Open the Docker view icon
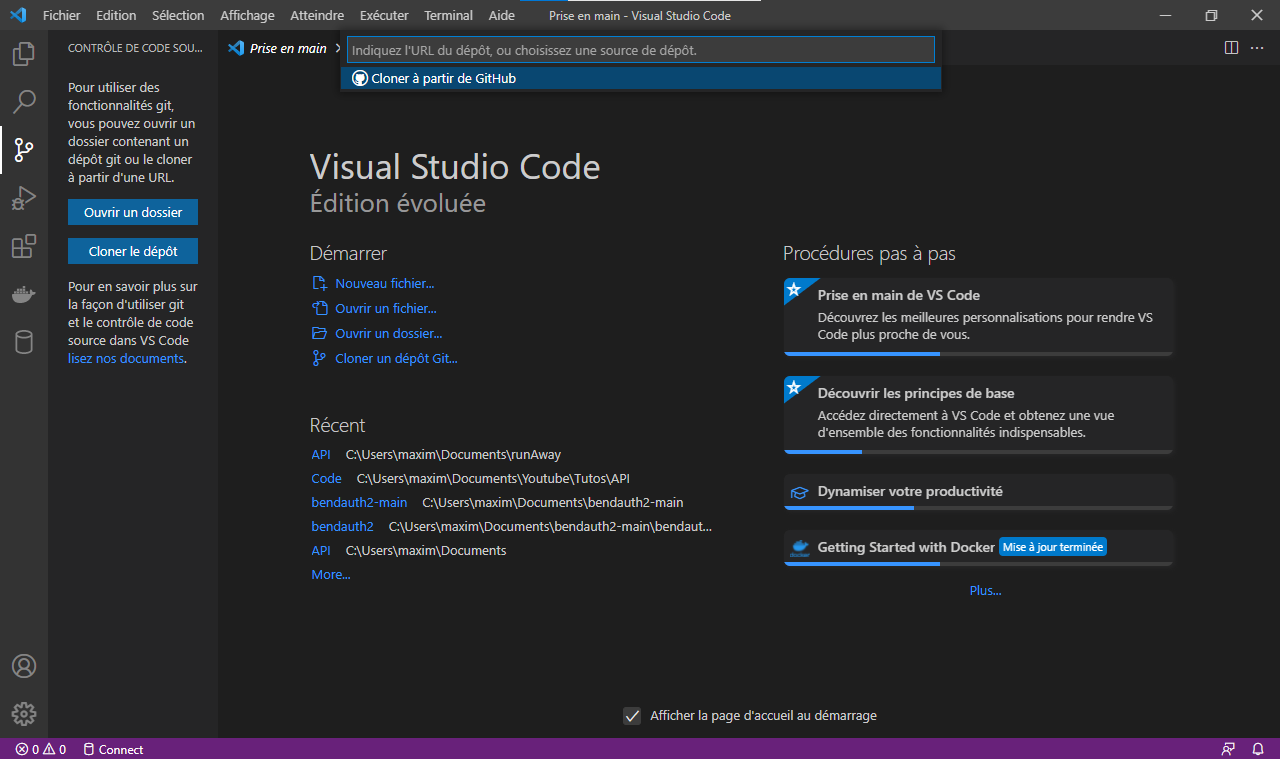 tap(24, 294)
